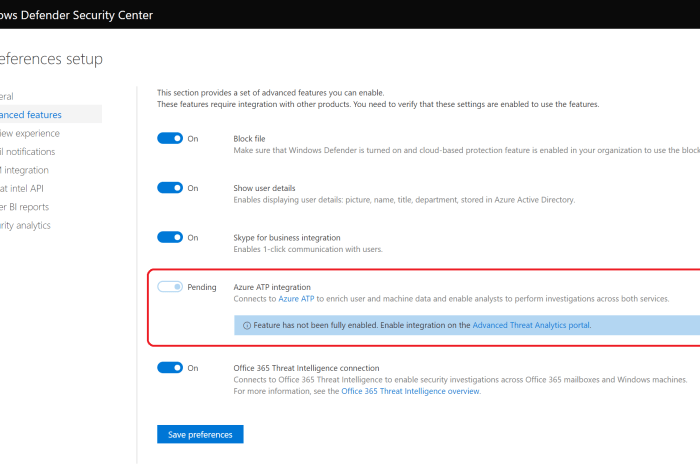Toggle Skype for business integration off
Screen dimensions: 700x476
point(170,237)
